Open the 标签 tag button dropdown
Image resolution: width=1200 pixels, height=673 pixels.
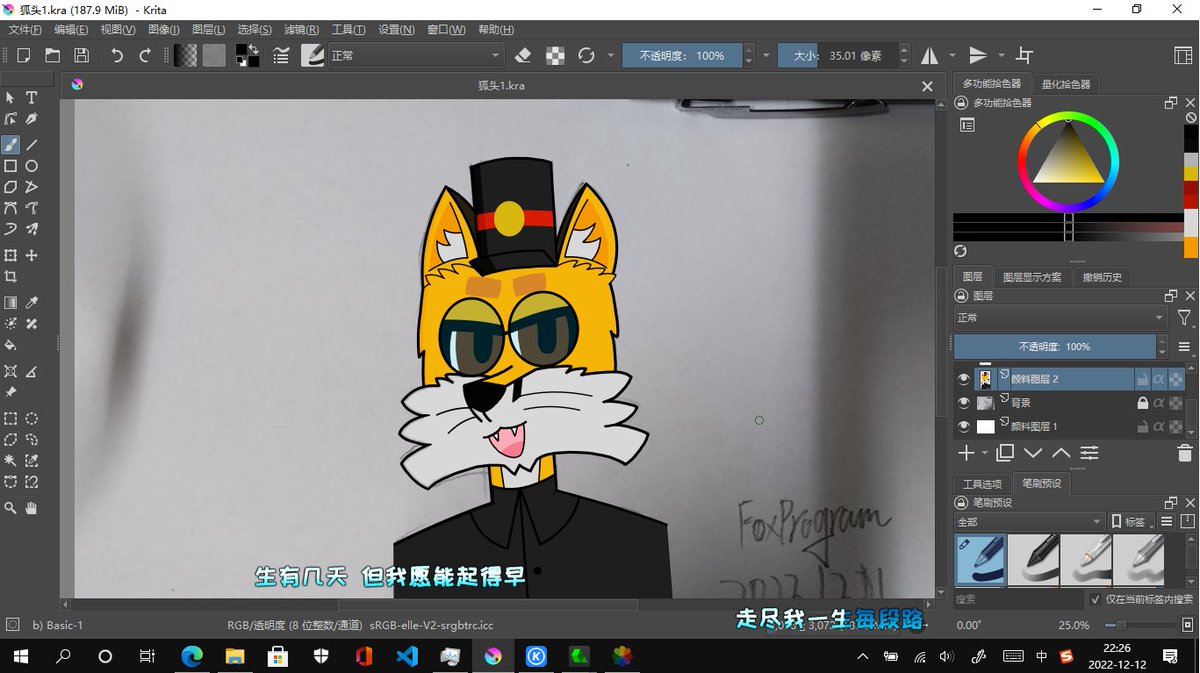click(1131, 522)
